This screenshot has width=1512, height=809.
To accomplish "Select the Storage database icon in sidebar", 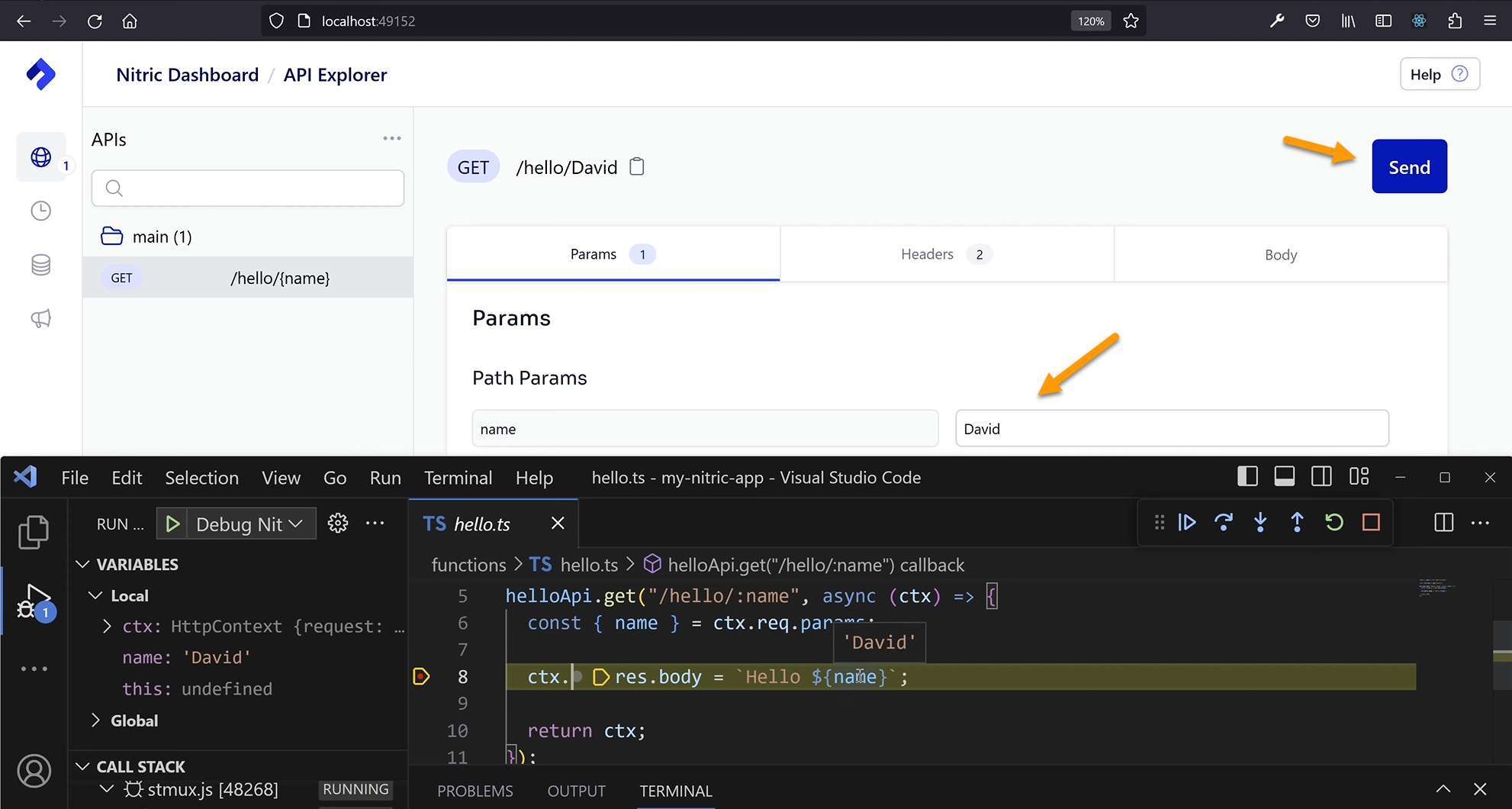I will (40, 265).
